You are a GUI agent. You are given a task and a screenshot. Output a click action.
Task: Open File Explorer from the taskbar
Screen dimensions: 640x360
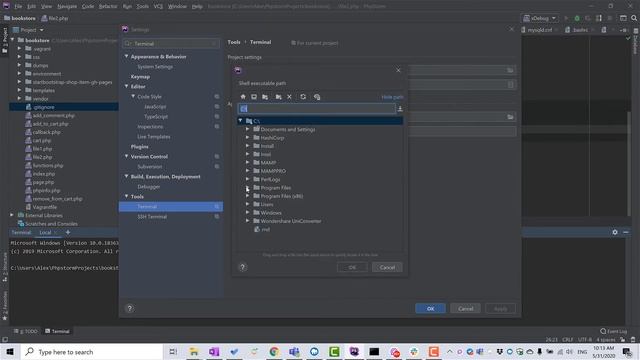tap(194, 351)
